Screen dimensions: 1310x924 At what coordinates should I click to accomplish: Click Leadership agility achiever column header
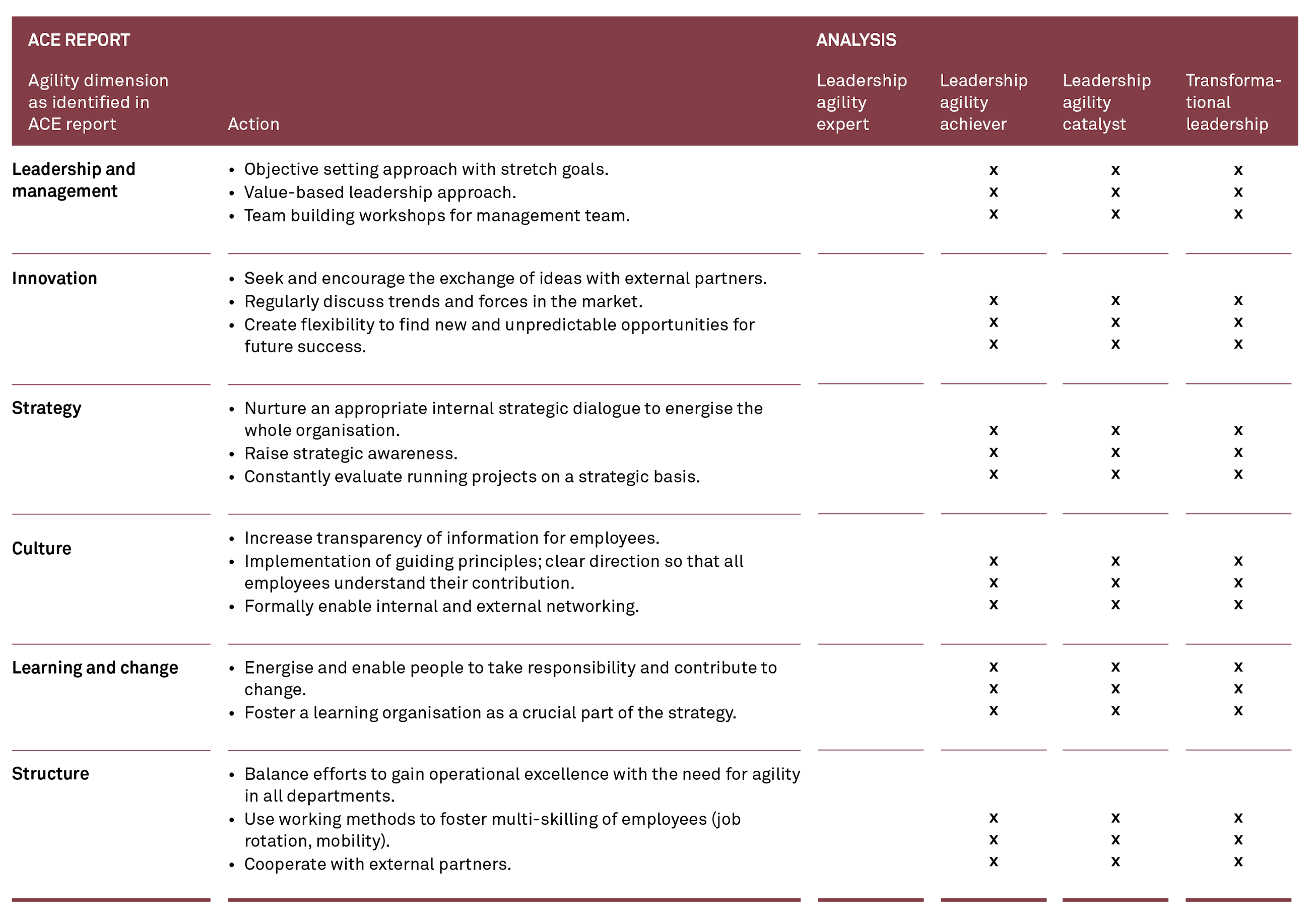coord(983,102)
